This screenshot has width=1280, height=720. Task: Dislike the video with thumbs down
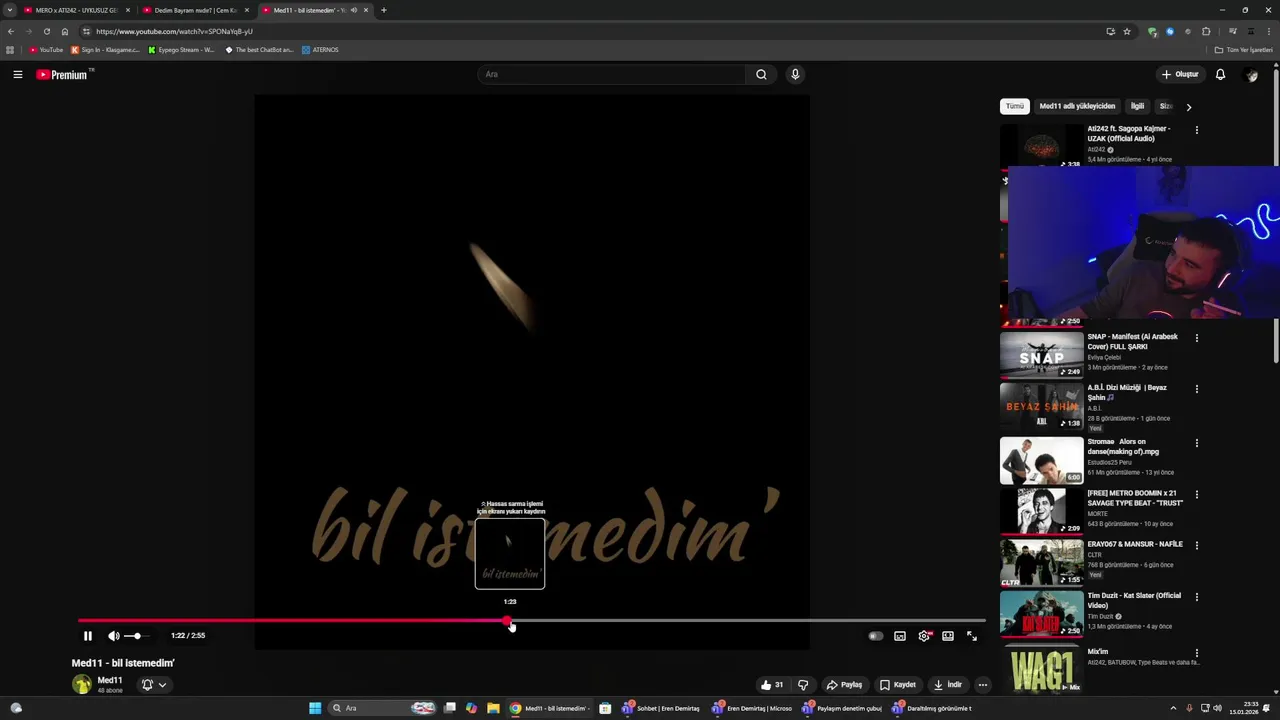tap(803, 685)
